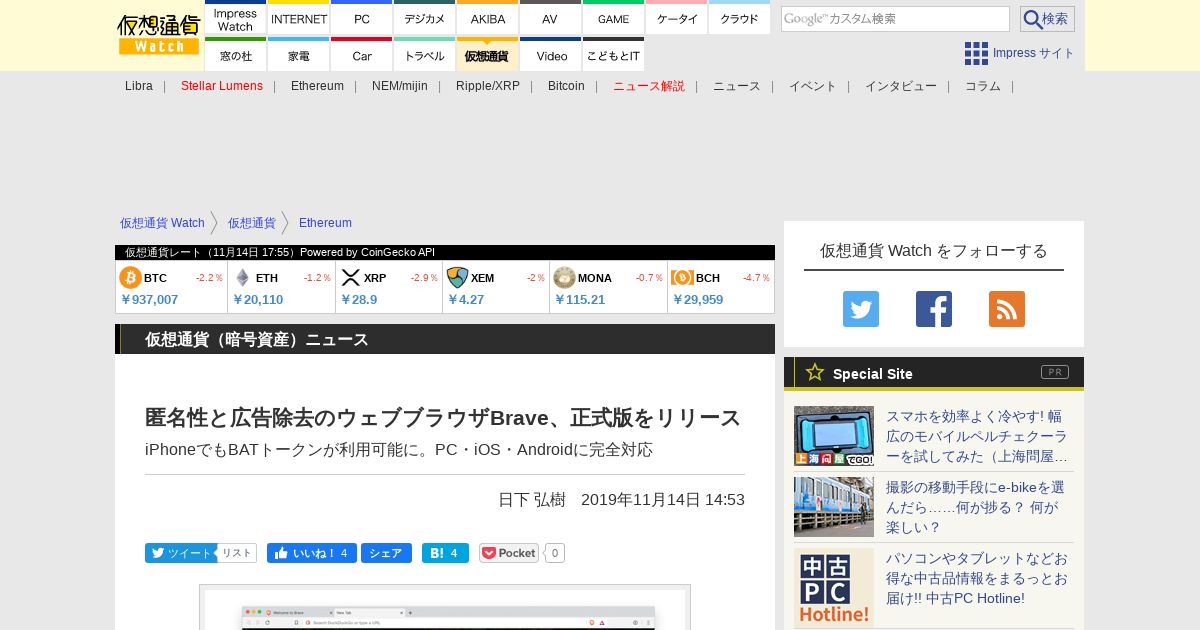Image resolution: width=1200 pixels, height=630 pixels.
Task: Open the クラウド tab
Action: click(x=740, y=19)
